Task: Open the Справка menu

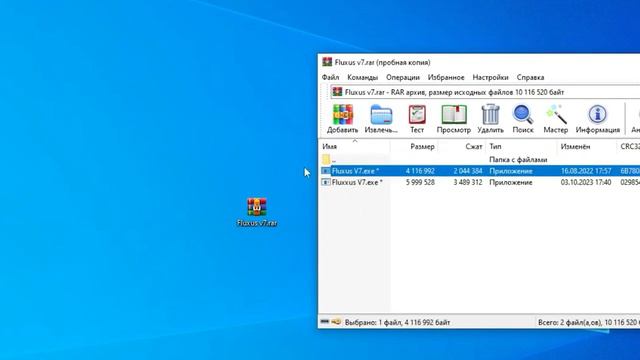Action: (x=530, y=77)
